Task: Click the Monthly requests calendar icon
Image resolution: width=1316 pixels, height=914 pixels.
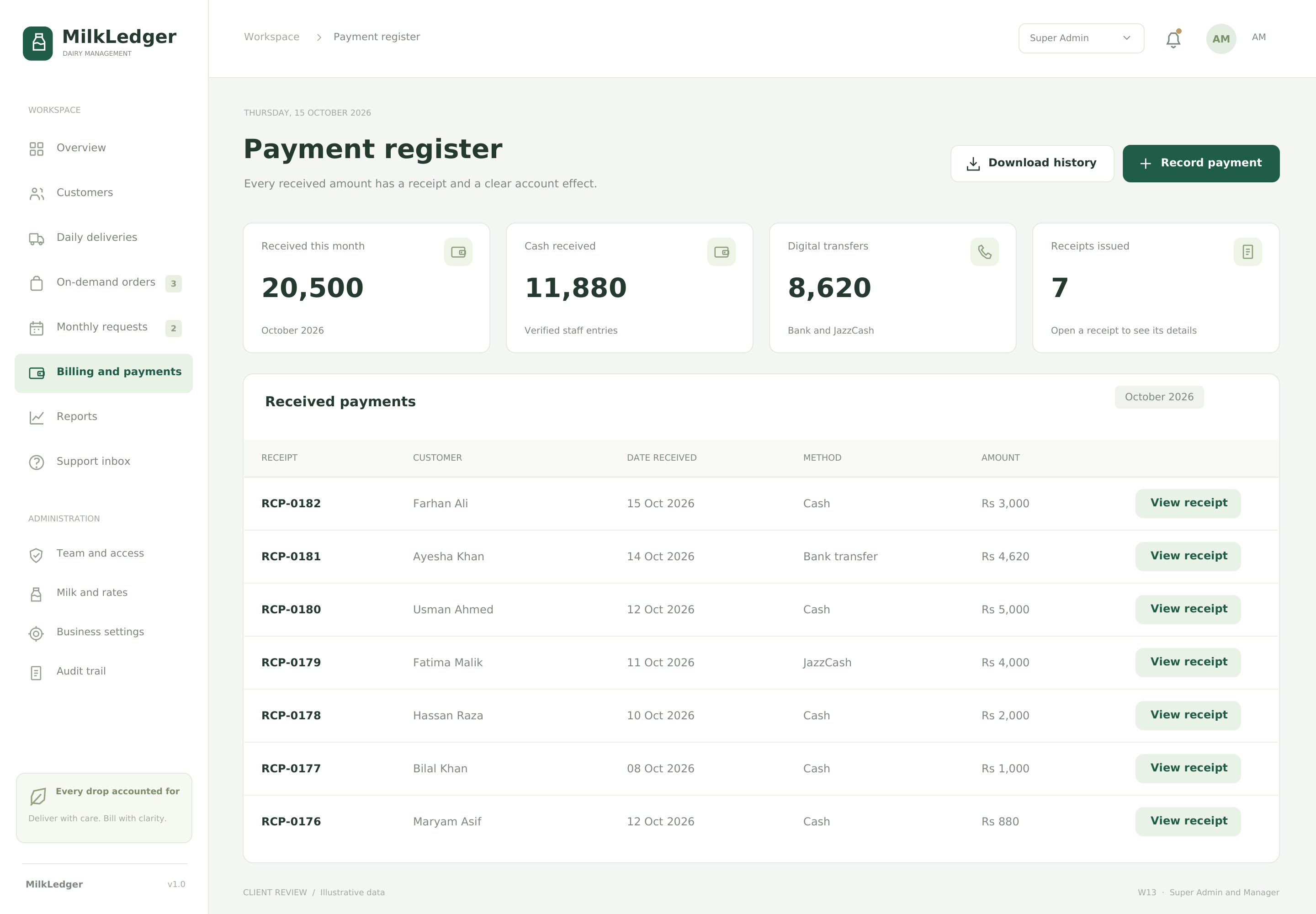Action: pyautogui.click(x=37, y=328)
